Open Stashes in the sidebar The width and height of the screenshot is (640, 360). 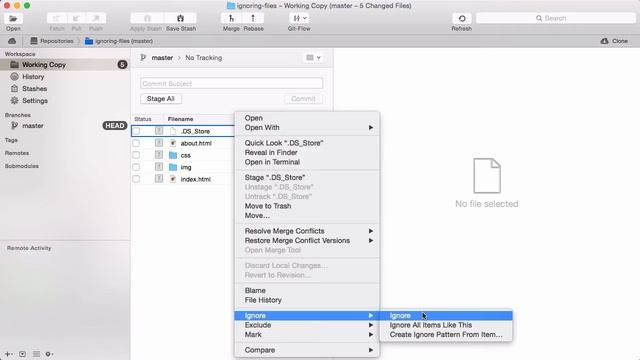34,89
